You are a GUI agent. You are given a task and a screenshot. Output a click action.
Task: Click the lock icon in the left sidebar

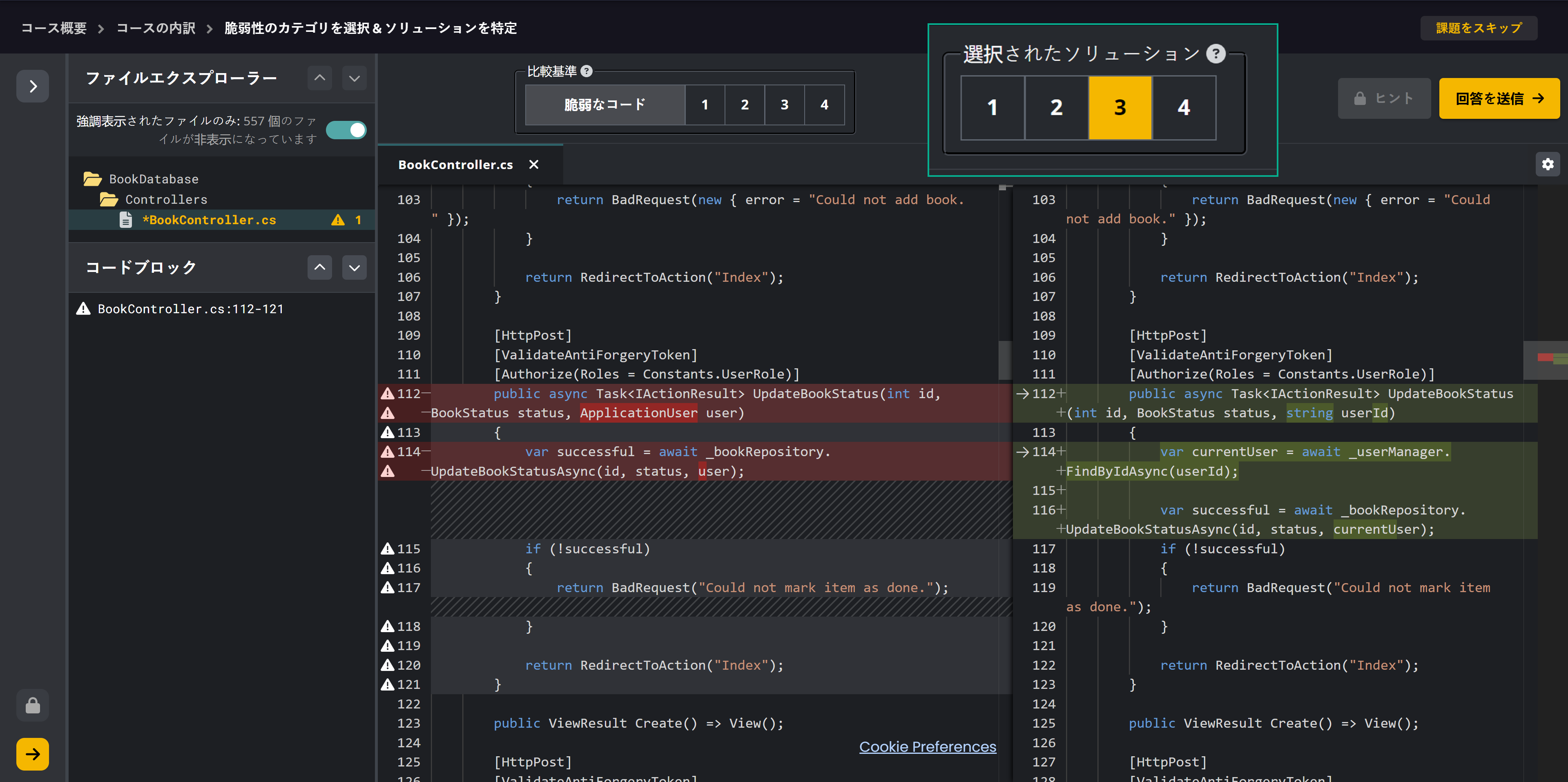33,705
